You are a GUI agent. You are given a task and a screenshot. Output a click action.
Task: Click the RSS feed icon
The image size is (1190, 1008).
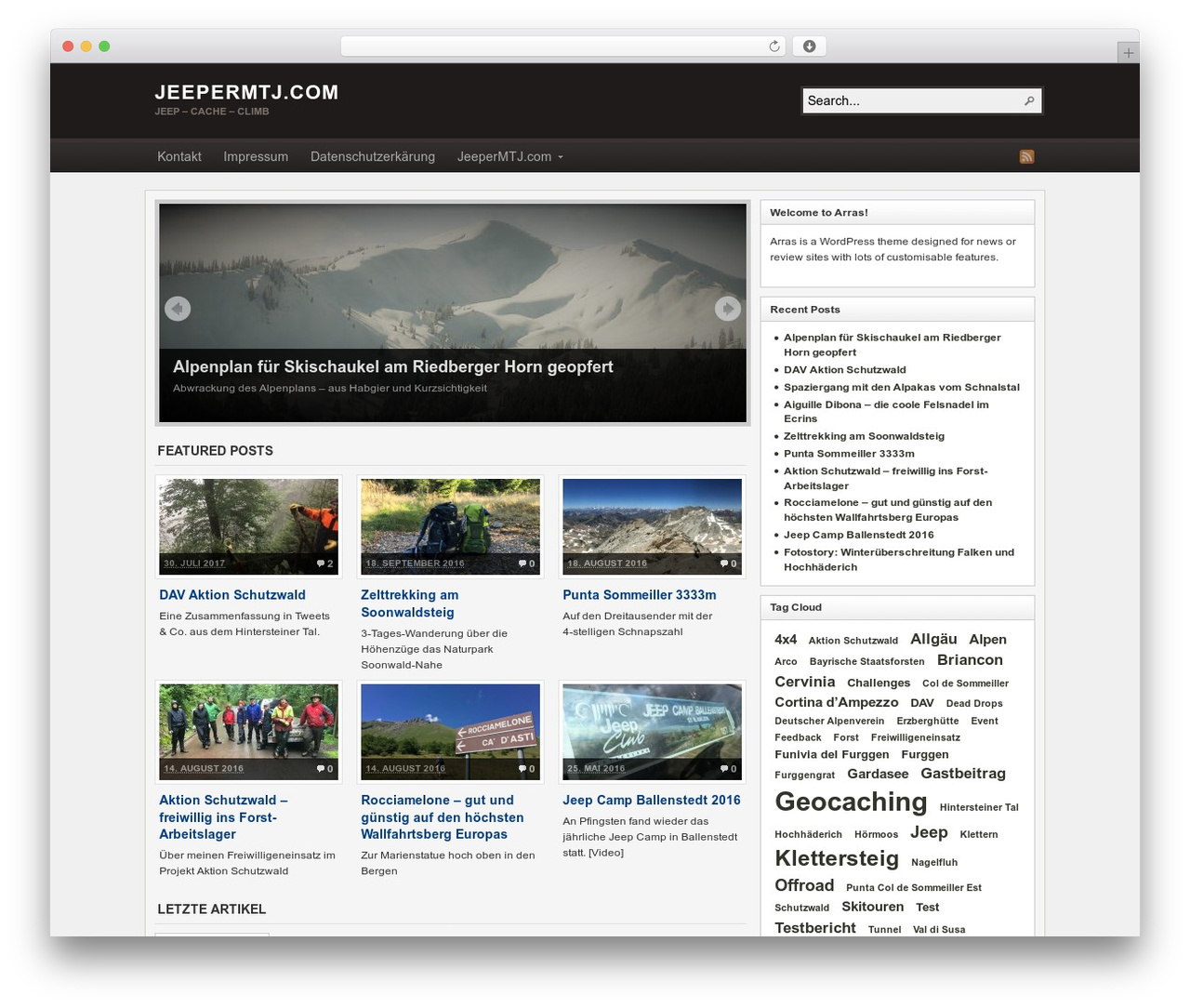tap(1026, 156)
